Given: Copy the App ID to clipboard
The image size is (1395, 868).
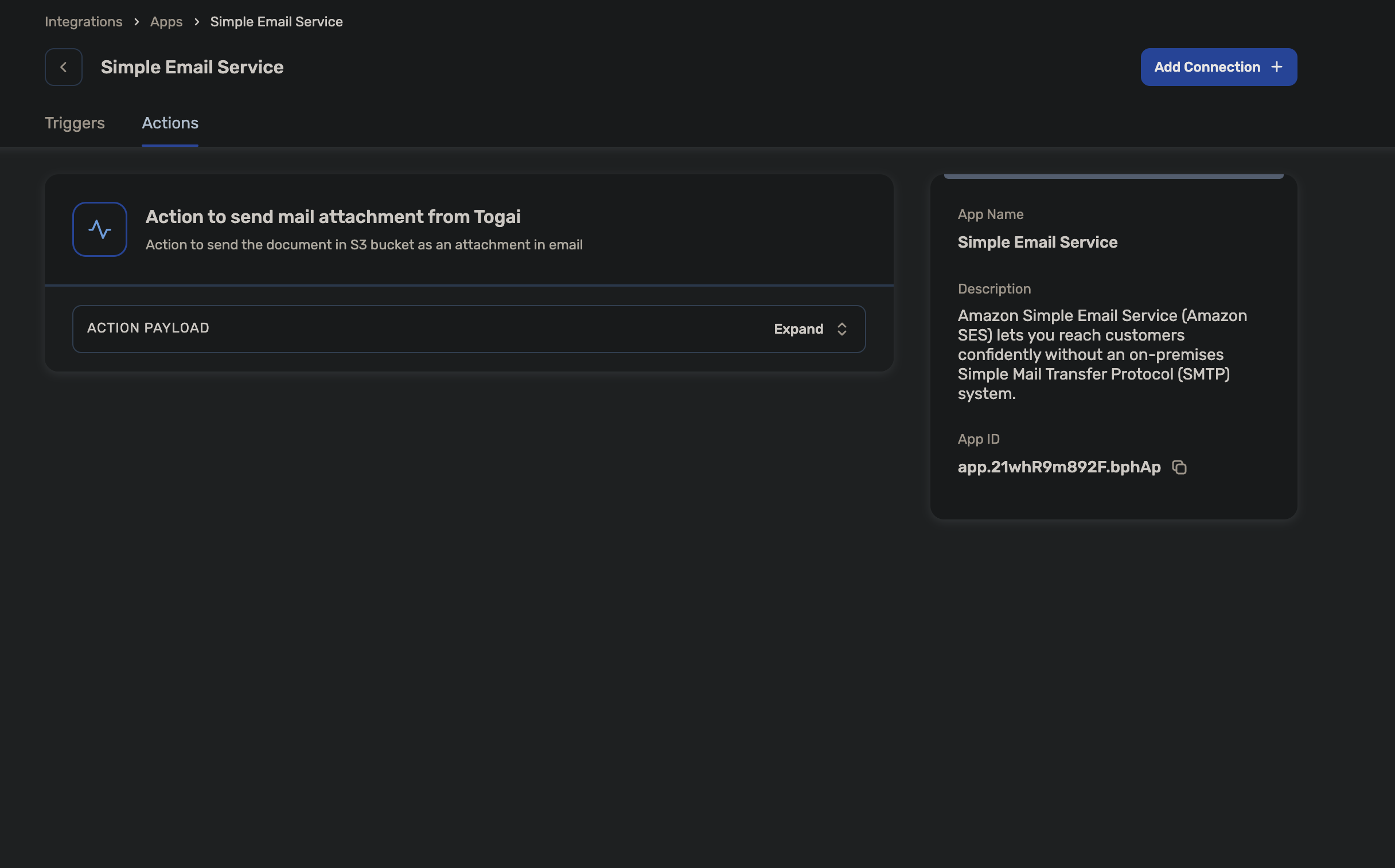Looking at the screenshot, I should pyautogui.click(x=1179, y=467).
